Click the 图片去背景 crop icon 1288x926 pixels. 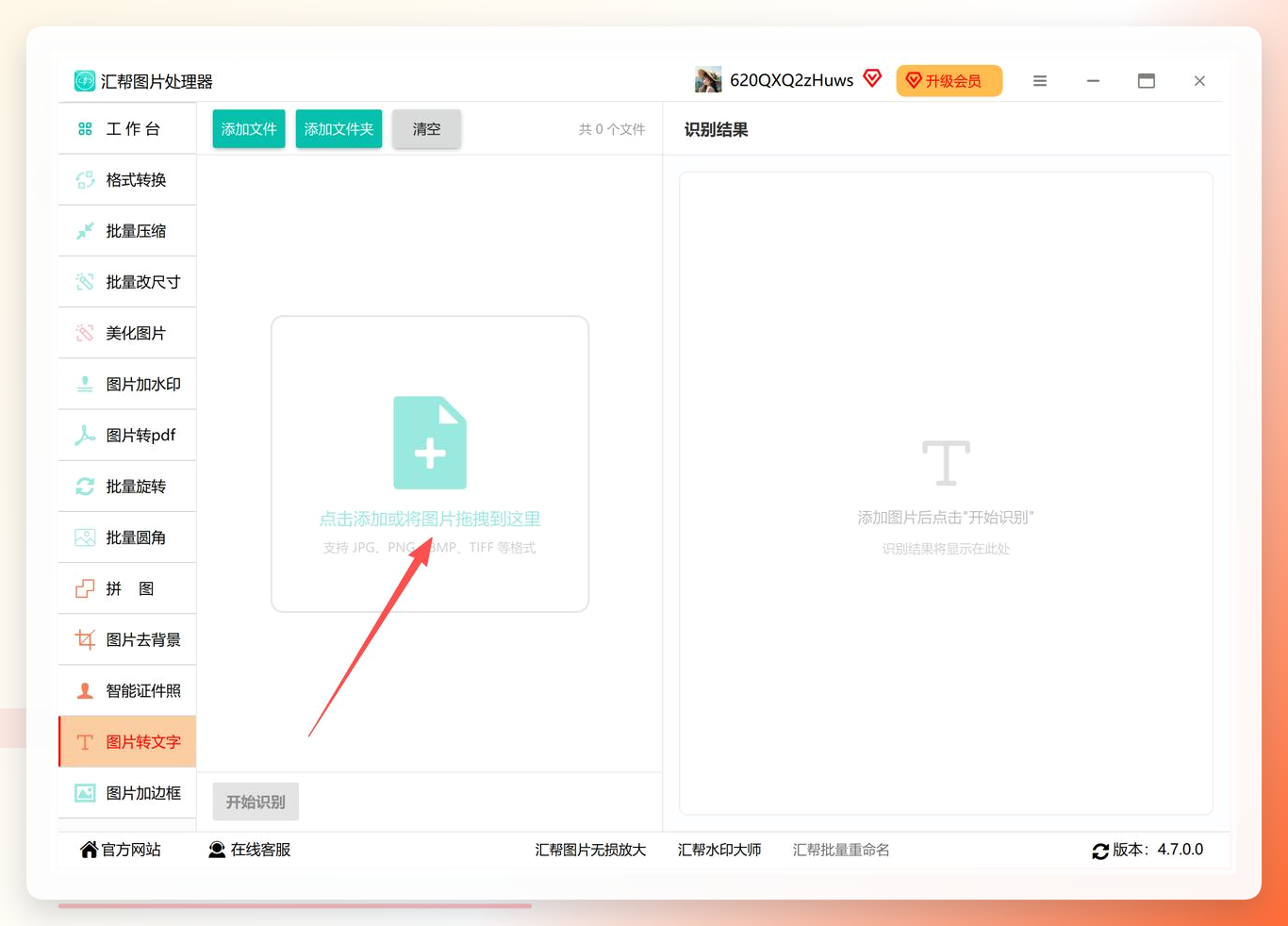(x=85, y=639)
